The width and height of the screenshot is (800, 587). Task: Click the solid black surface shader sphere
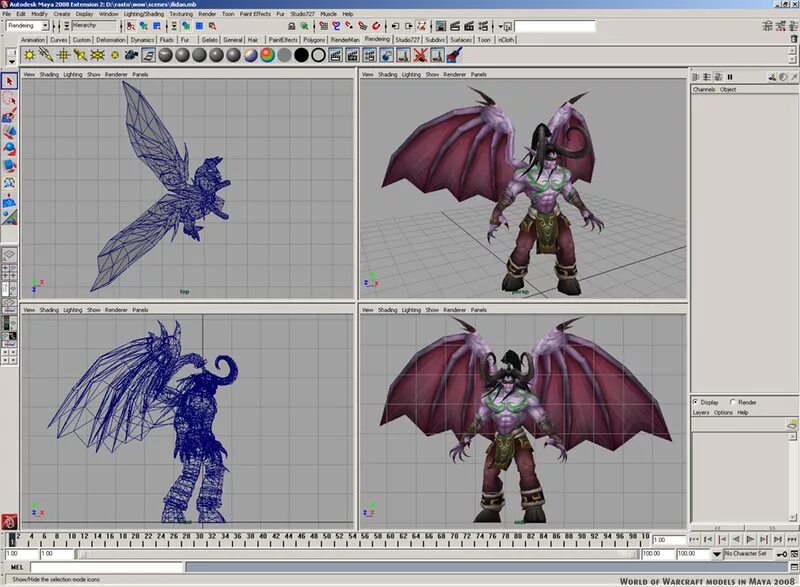pyautogui.click(x=302, y=55)
